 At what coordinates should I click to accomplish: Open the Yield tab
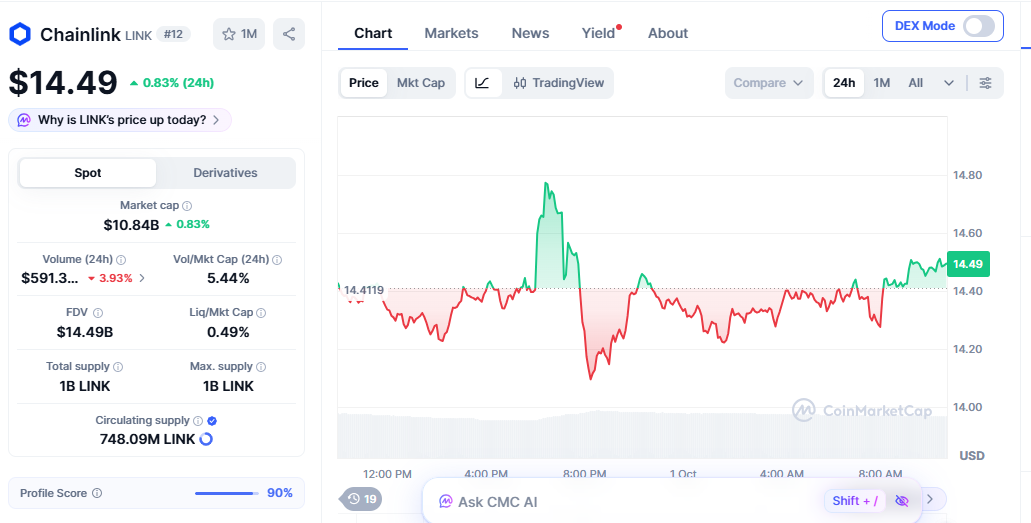598,33
